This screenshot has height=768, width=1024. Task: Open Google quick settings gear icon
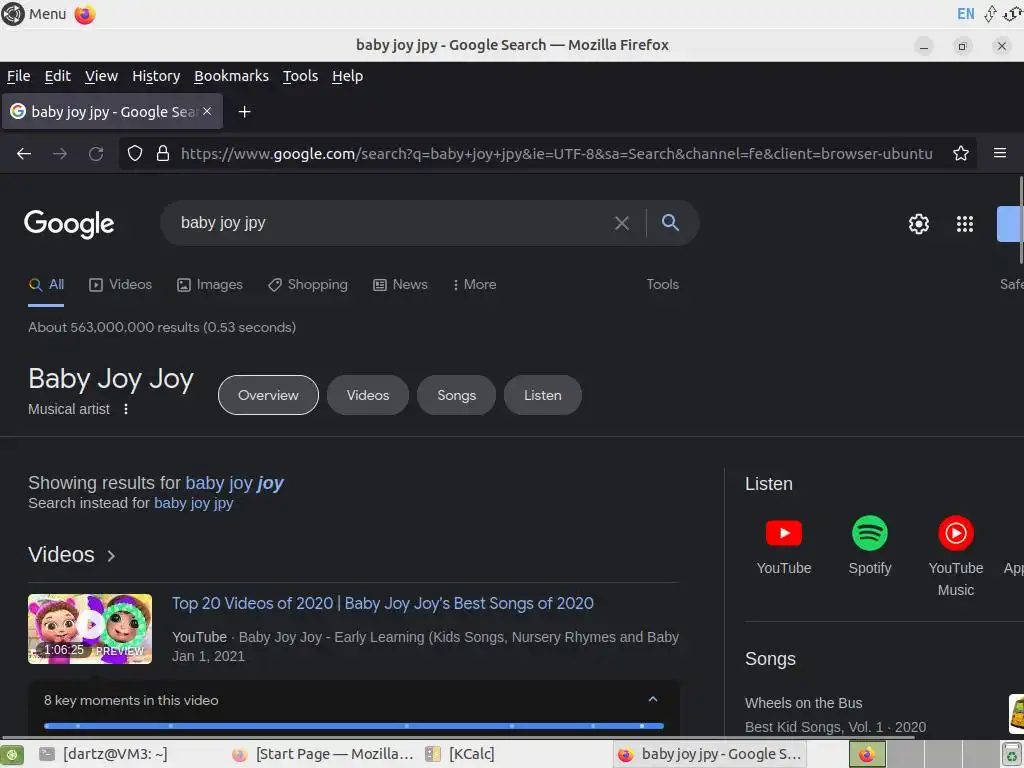click(919, 224)
